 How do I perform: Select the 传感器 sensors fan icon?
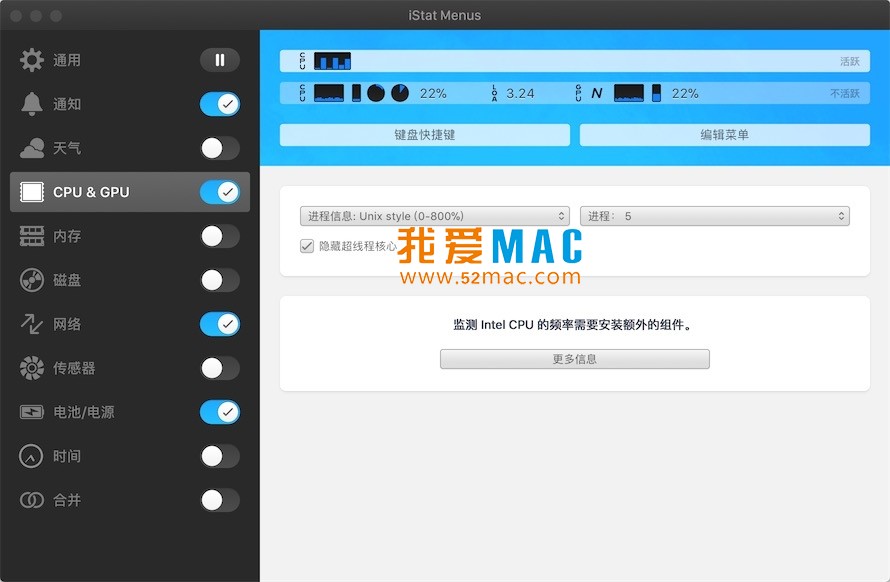point(32,368)
